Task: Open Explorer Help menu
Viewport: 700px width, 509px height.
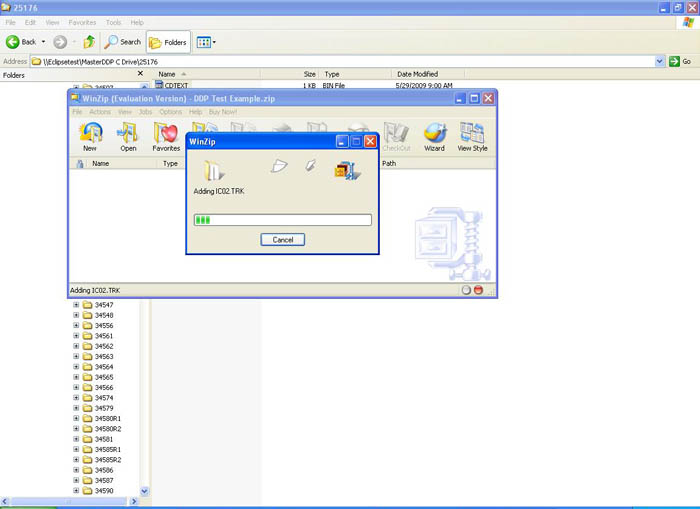Action: [137, 22]
